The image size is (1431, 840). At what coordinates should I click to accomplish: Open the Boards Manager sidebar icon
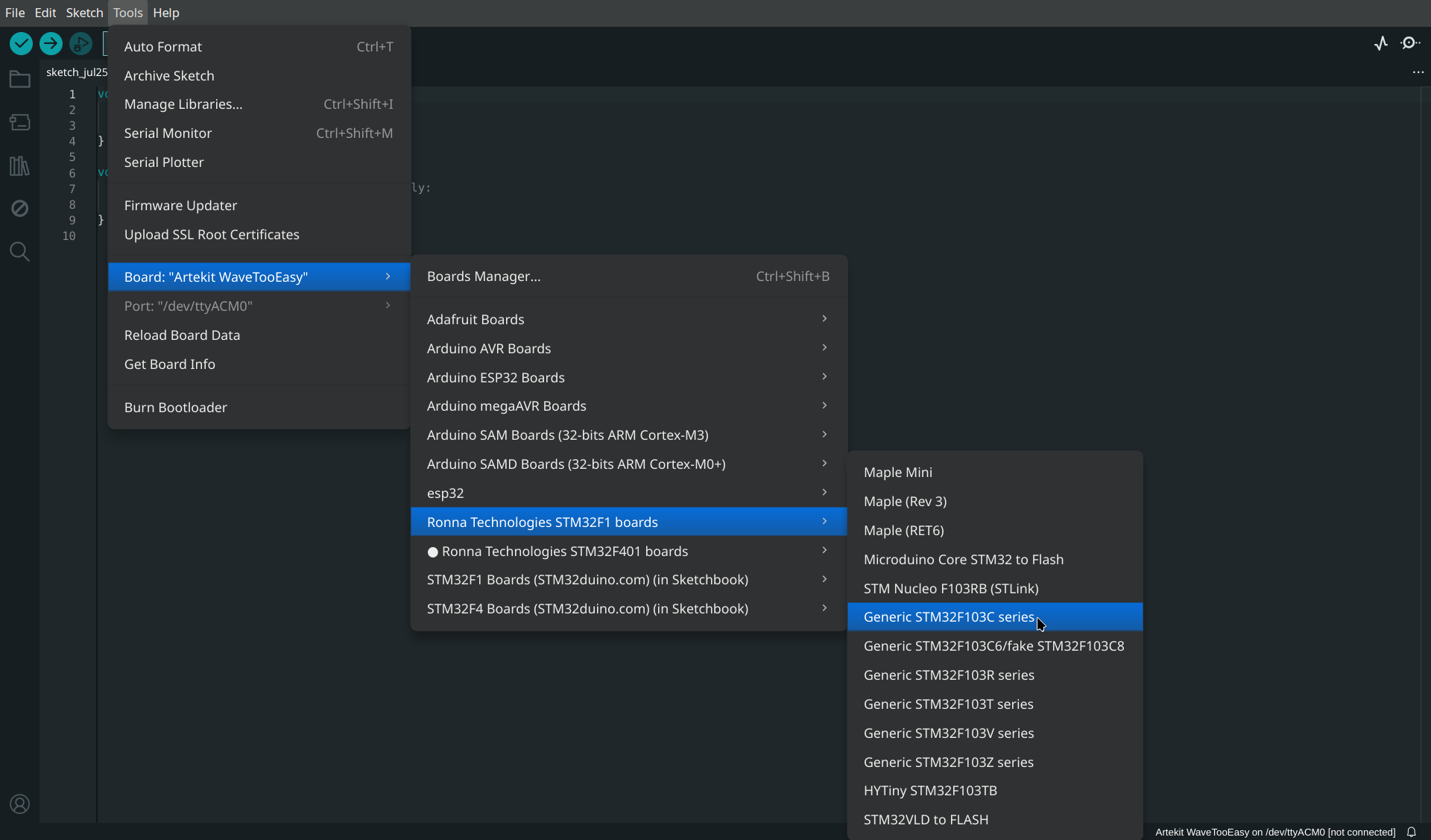point(19,122)
